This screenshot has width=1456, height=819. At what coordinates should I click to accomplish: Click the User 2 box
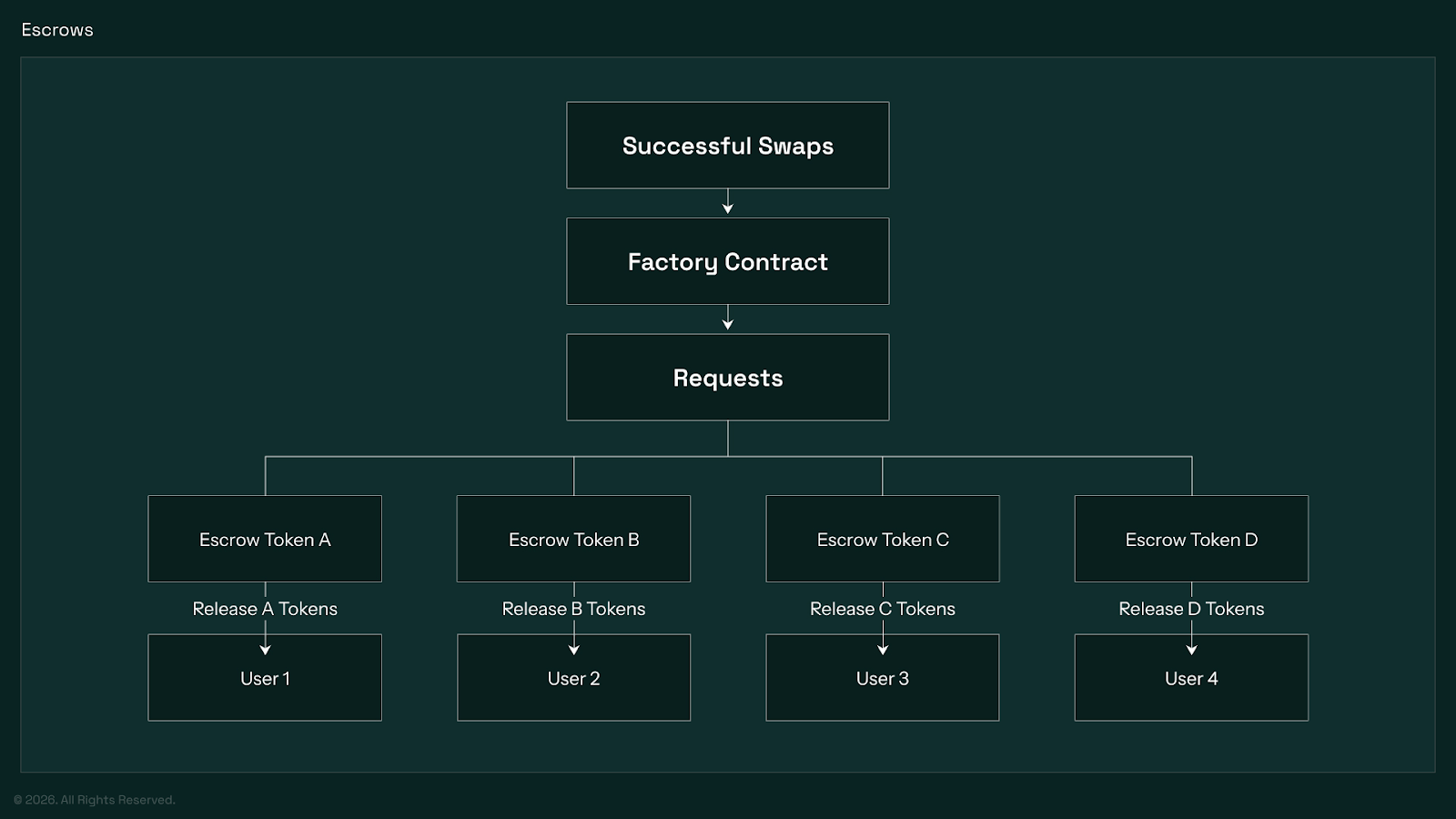pos(573,678)
